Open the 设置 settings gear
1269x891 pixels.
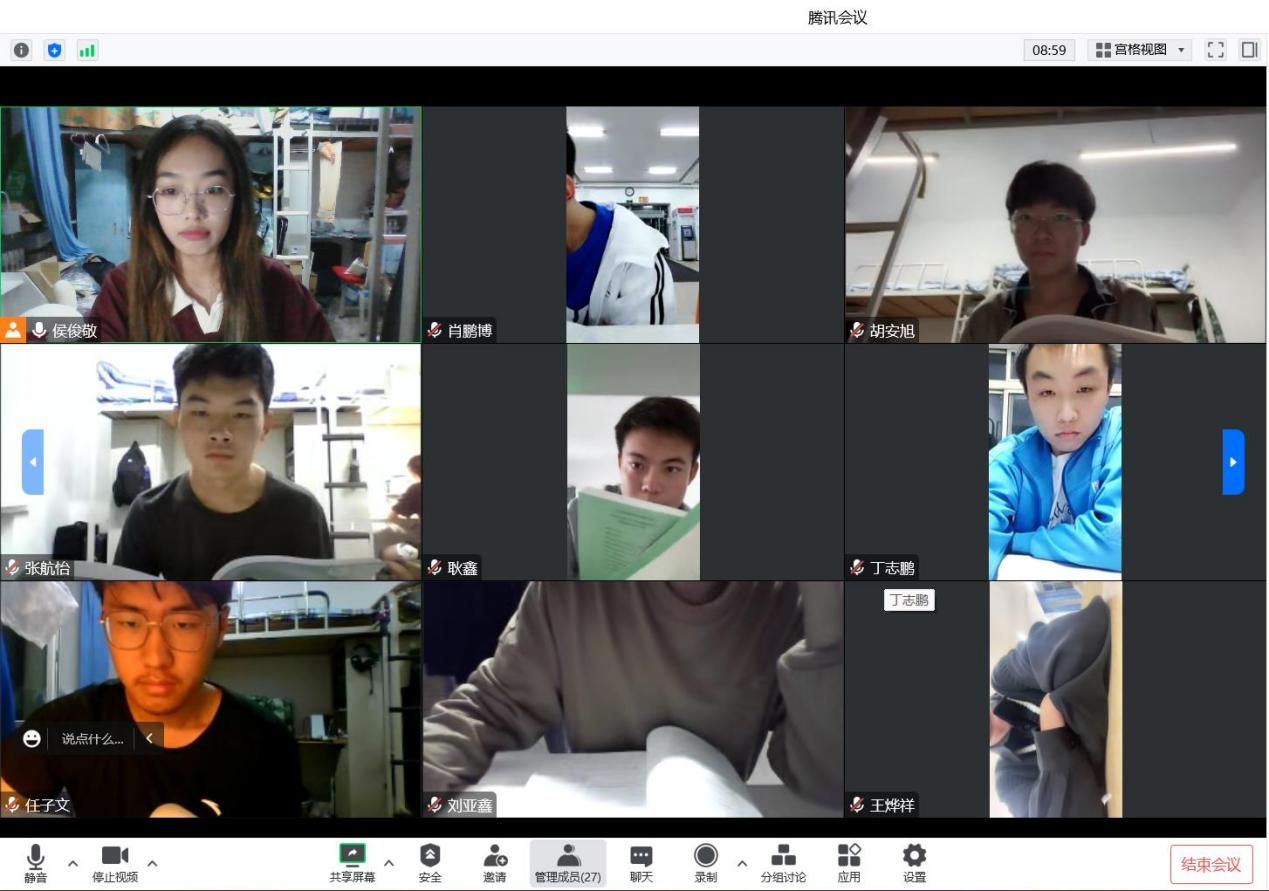pos(914,863)
